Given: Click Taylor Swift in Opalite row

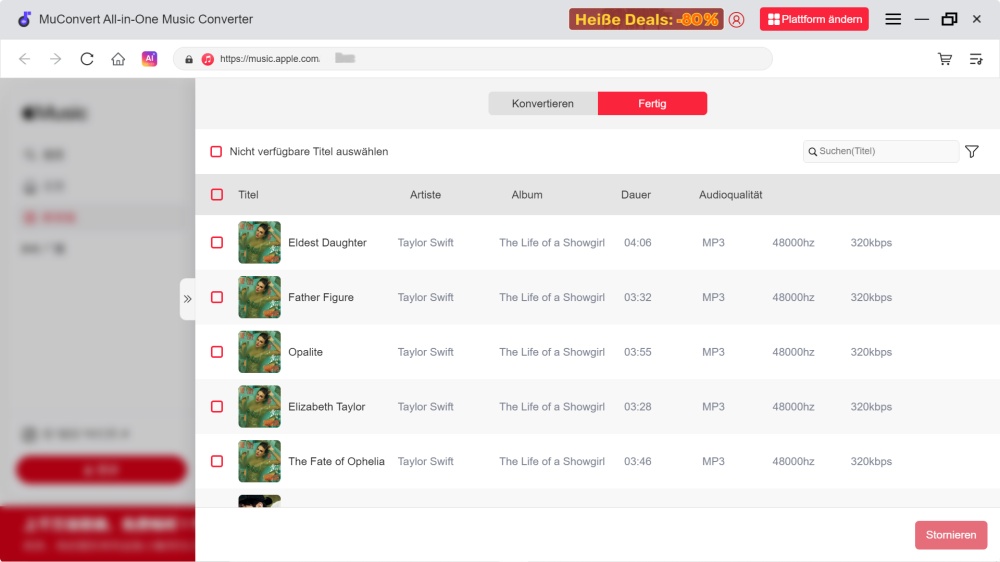Looking at the screenshot, I should [x=425, y=352].
